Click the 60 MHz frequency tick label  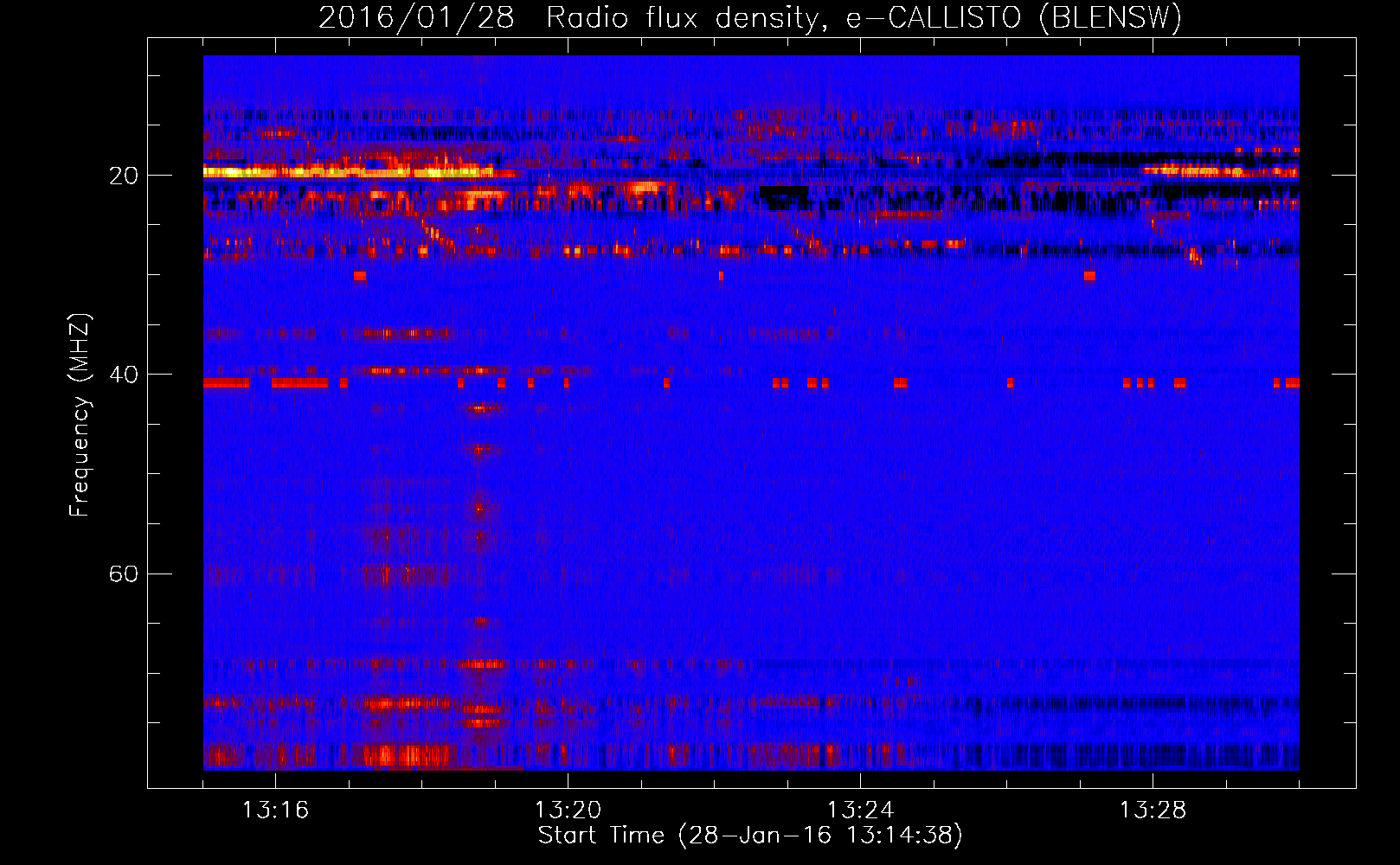point(123,573)
